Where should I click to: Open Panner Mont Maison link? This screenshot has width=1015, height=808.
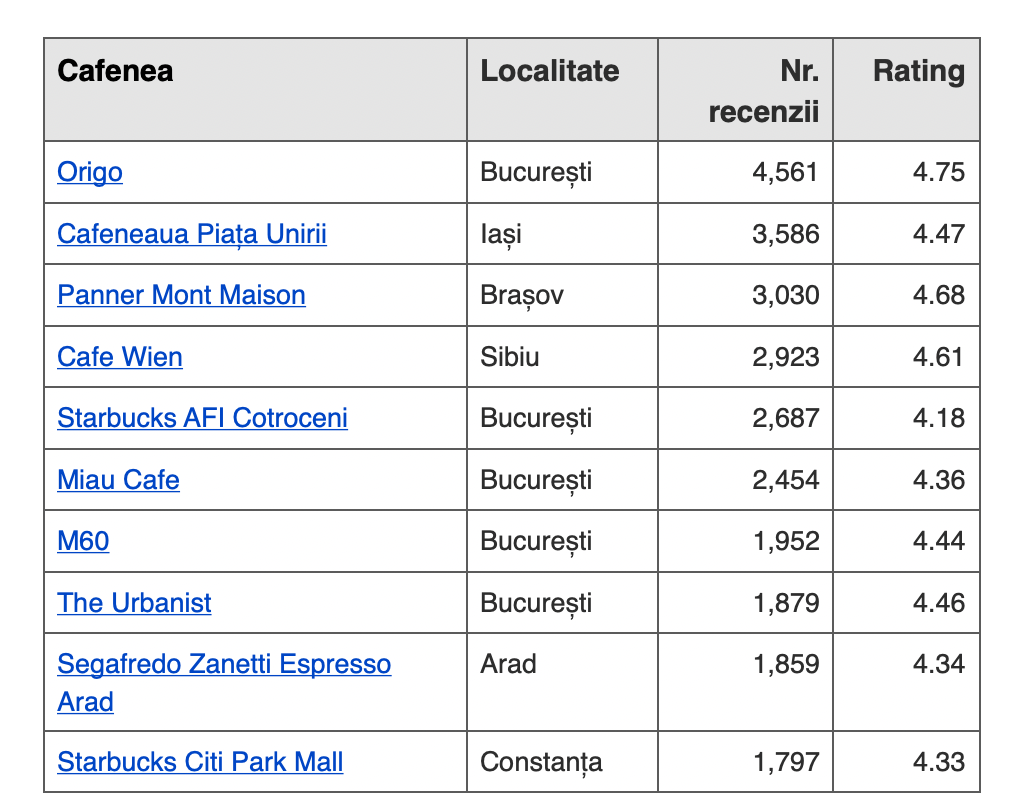click(181, 295)
